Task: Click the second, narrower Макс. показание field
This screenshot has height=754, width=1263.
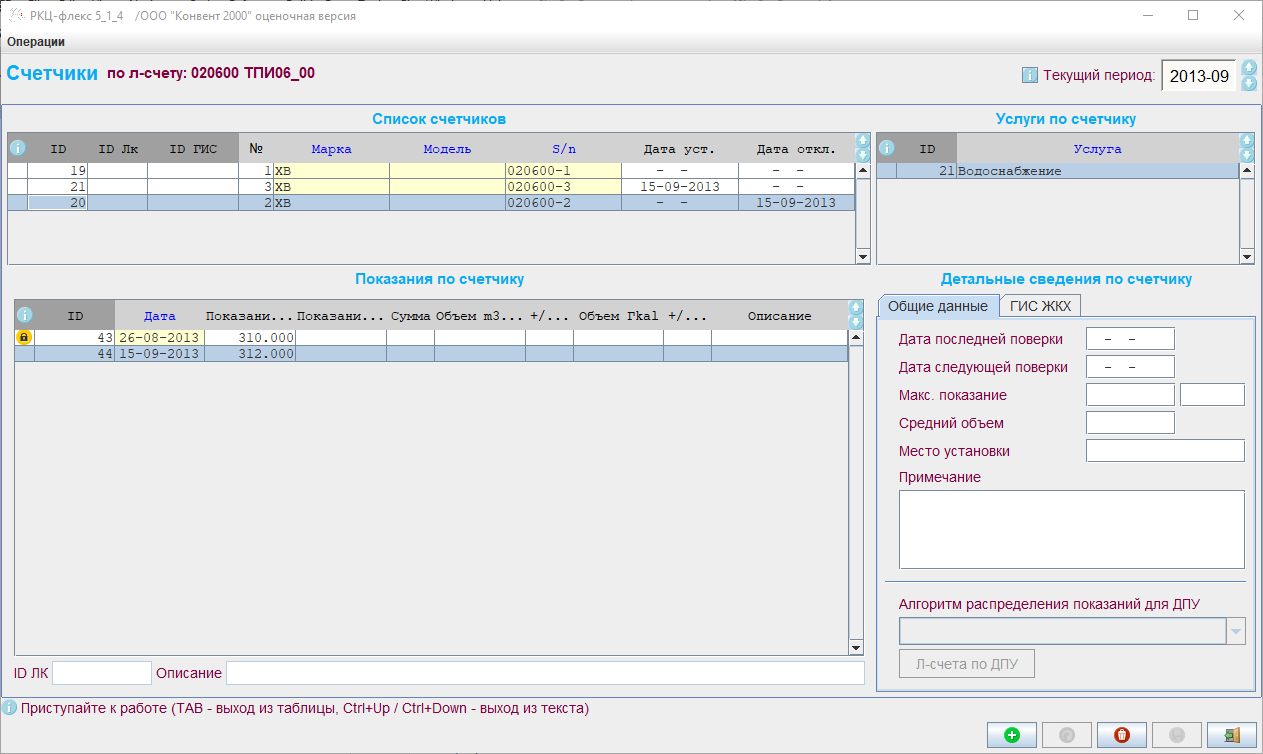Action: (x=1212, y=395)
